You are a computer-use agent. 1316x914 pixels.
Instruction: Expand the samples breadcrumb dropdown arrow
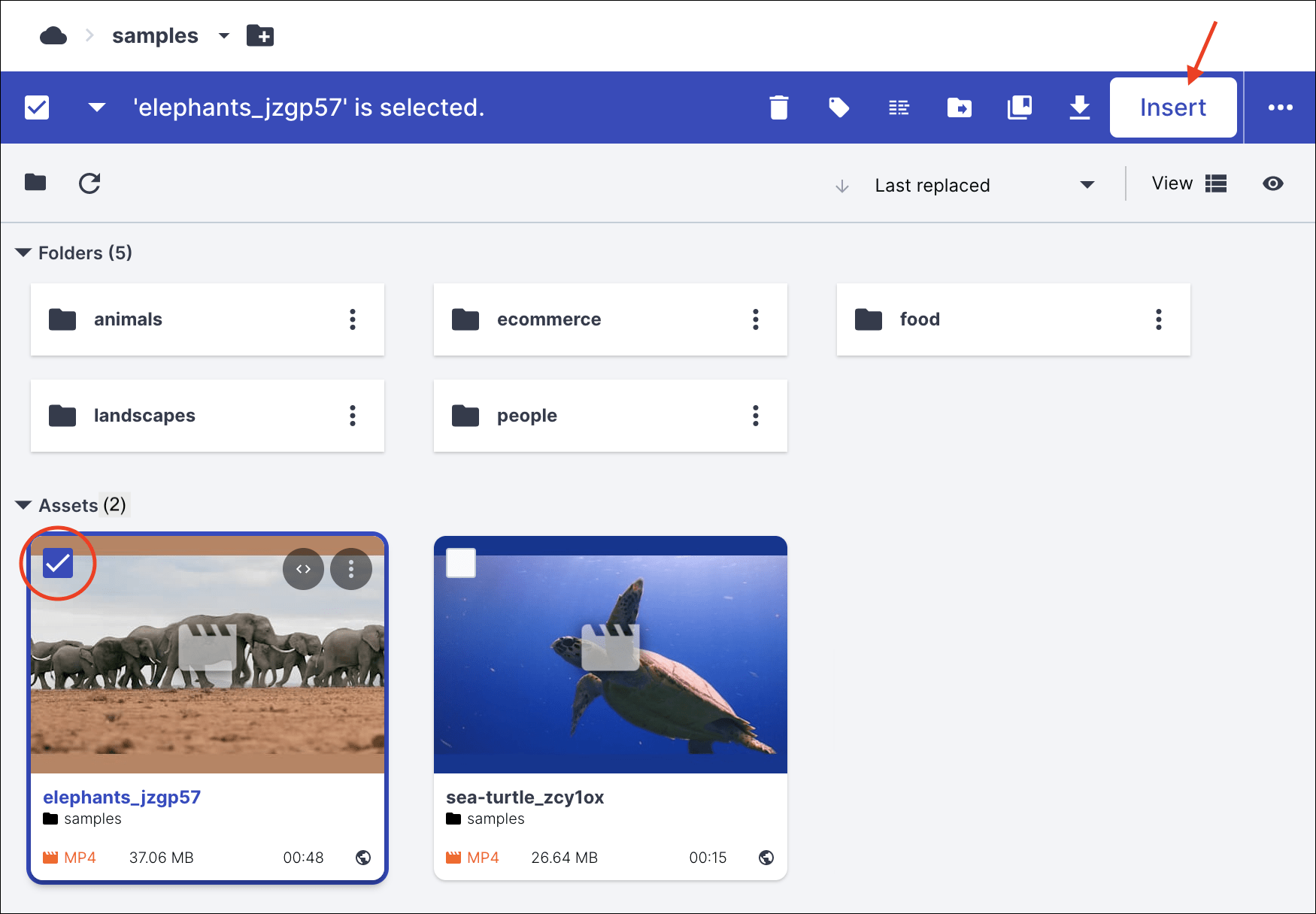coord(223,36)
